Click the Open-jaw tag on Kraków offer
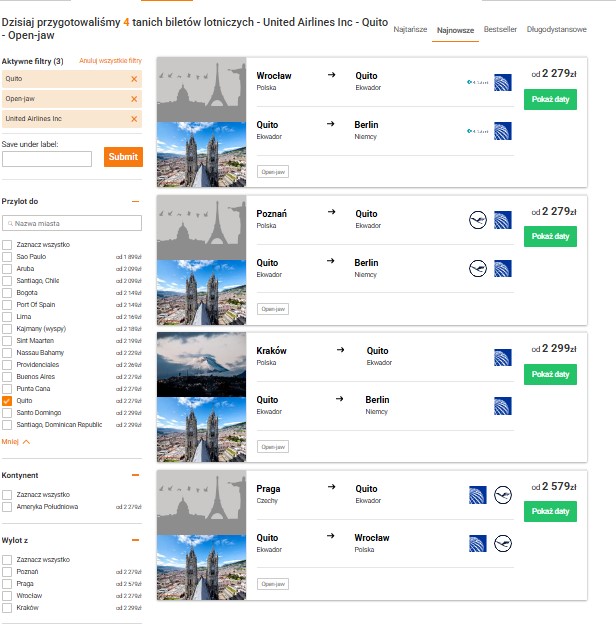Viewport: 616px width, 625px height. click(273, 447)
